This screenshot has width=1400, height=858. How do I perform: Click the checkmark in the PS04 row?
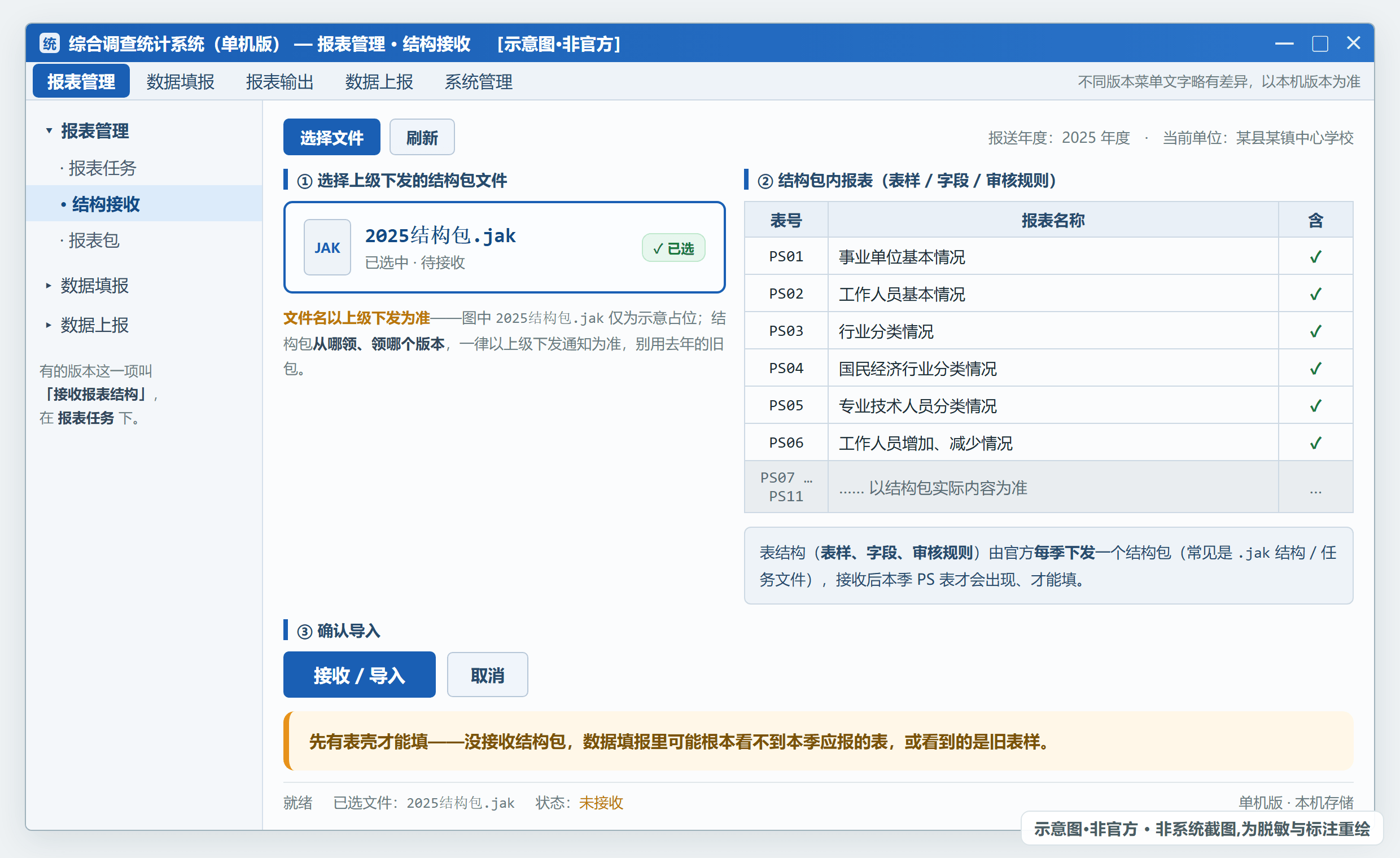click(1315, 368)
